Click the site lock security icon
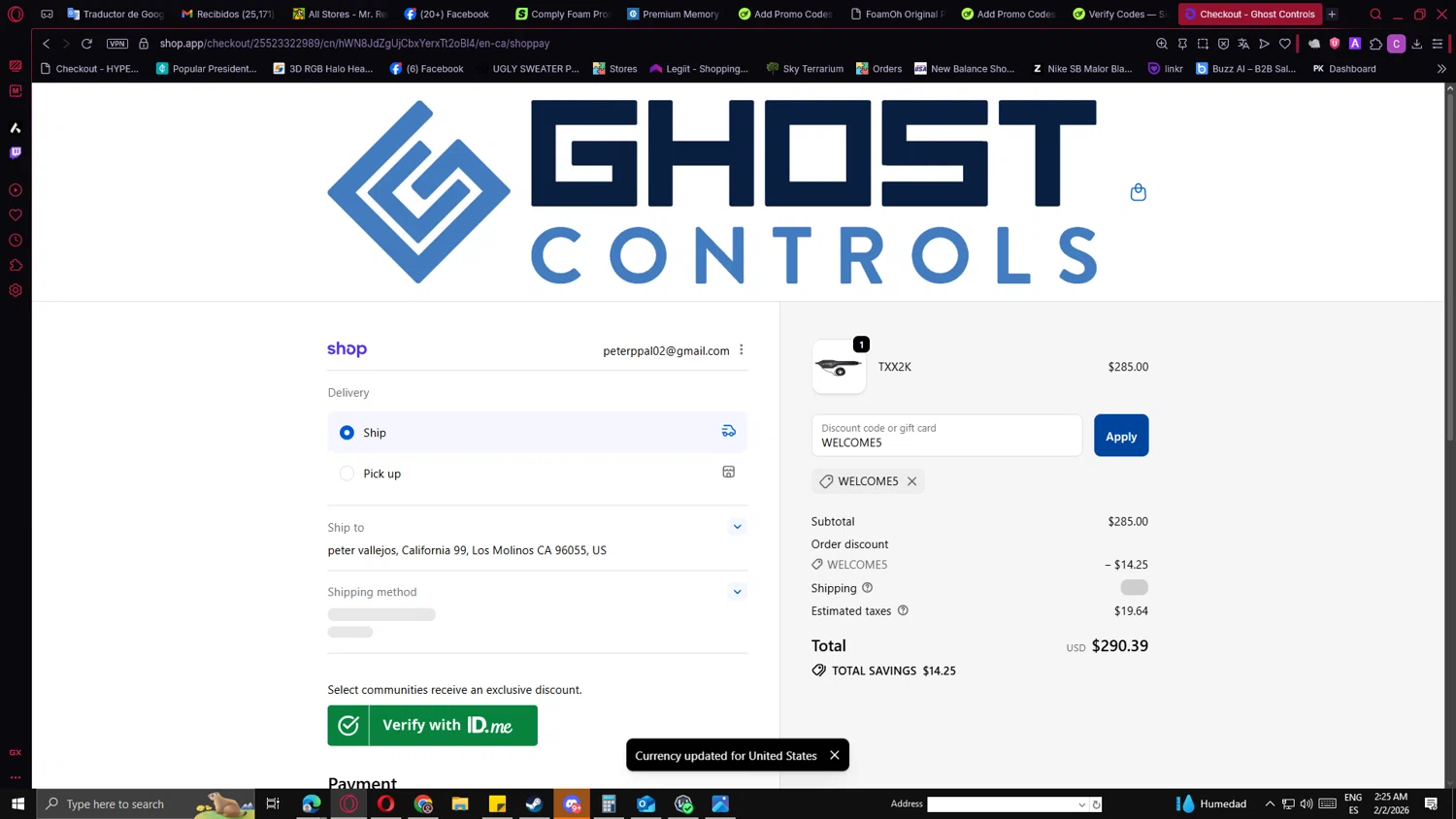1456x819 pixels. [x=144, y=44]
